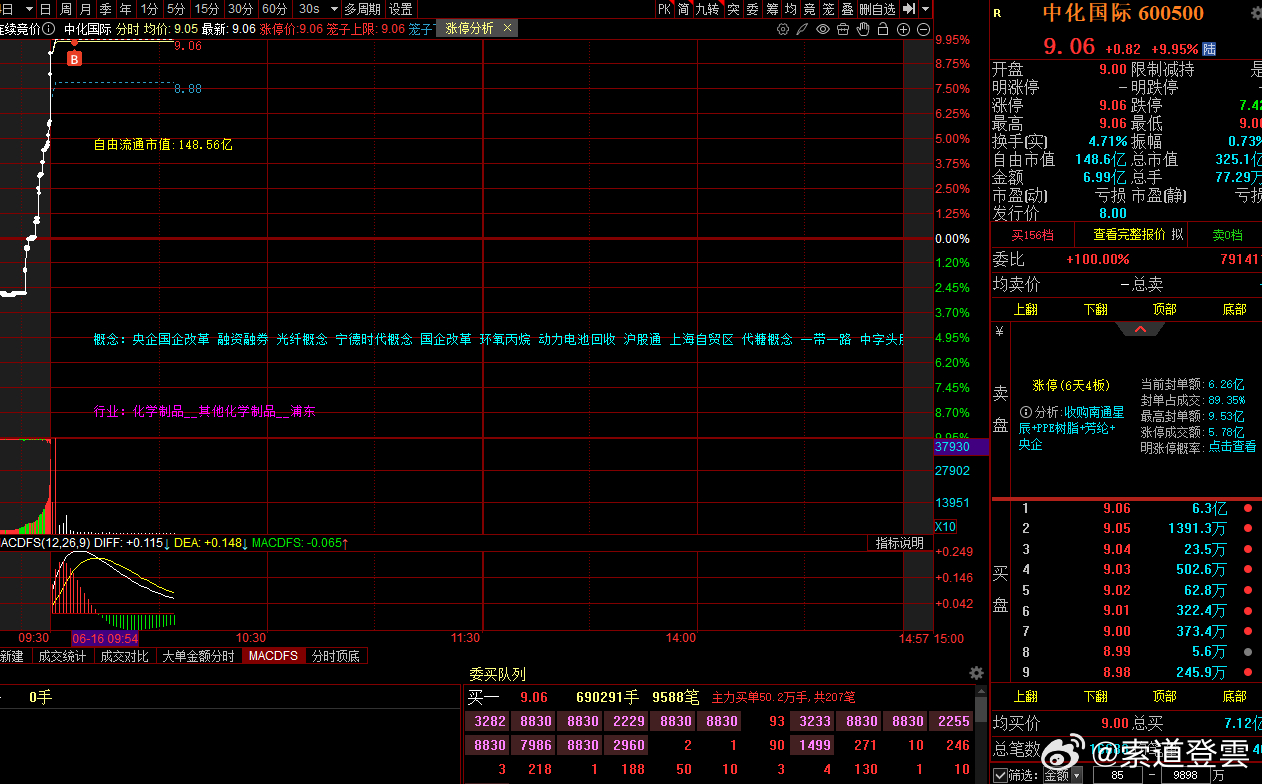
Task: Close the 涨停分析 tab
Action: (508, 28)
